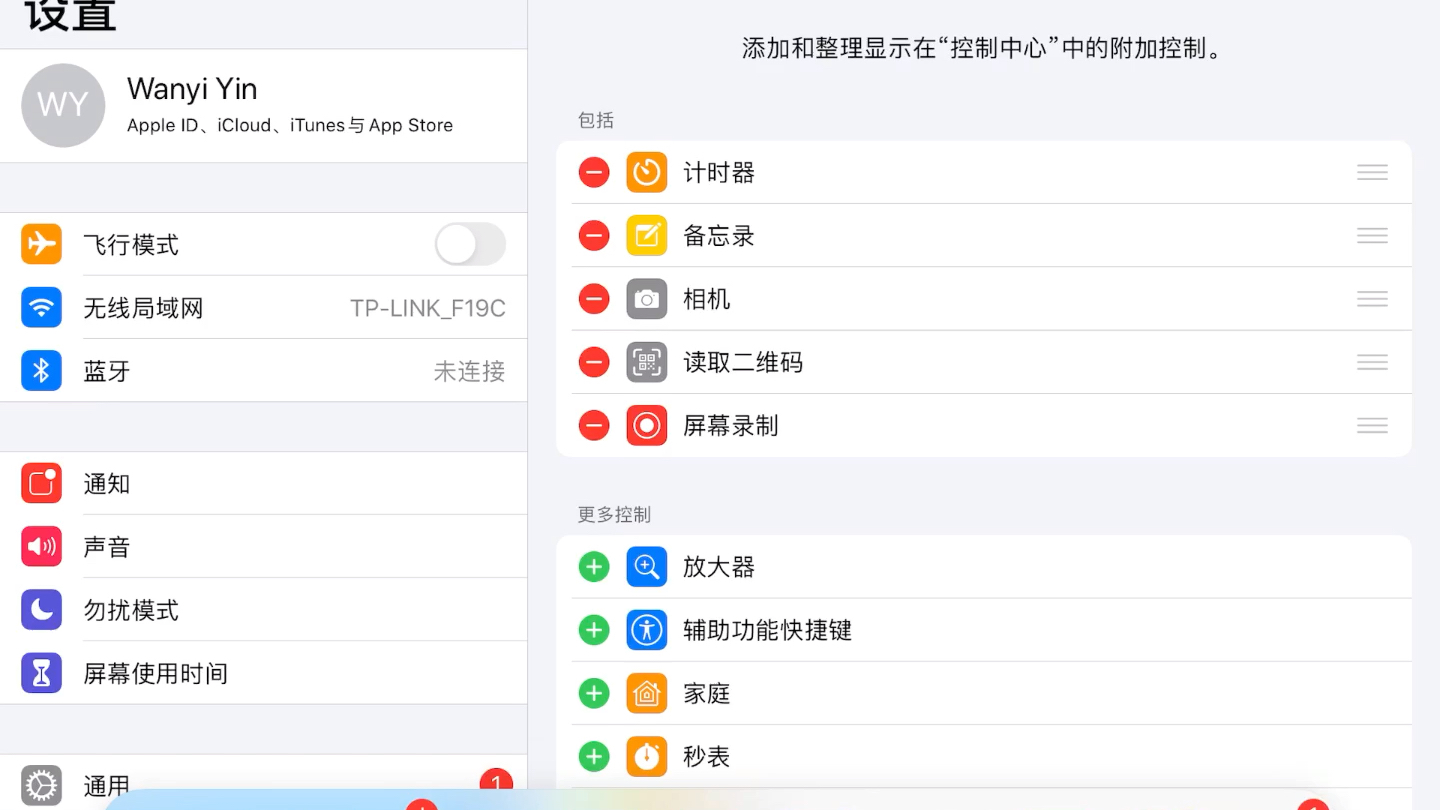Click the reorder handle for 屏幕录制
Image resolution: width=1440 pixels, height=810 pixels.
click(1372, 426)
